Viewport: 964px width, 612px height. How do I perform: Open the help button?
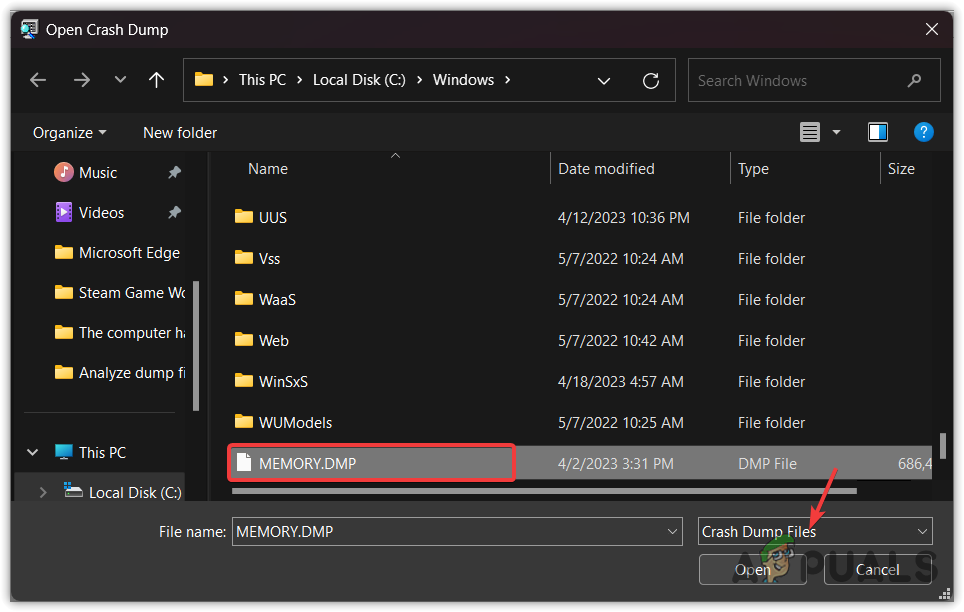click(923, 132)
